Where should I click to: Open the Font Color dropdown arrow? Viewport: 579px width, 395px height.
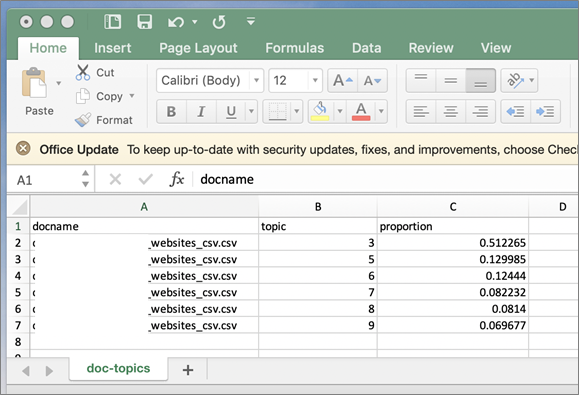pyautogui.click(x=381, y=111)
